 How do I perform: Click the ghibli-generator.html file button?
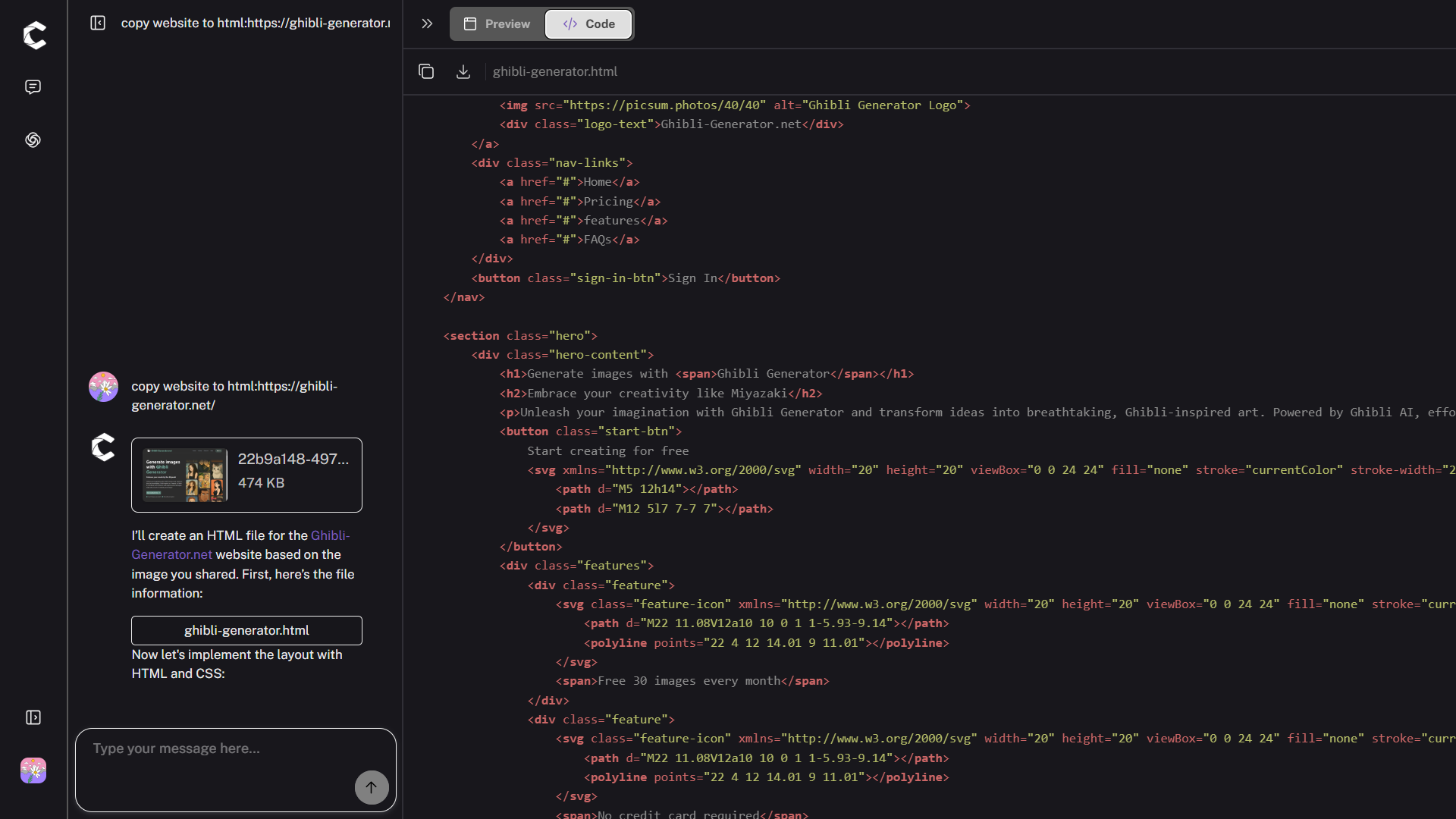click(246, 630)
